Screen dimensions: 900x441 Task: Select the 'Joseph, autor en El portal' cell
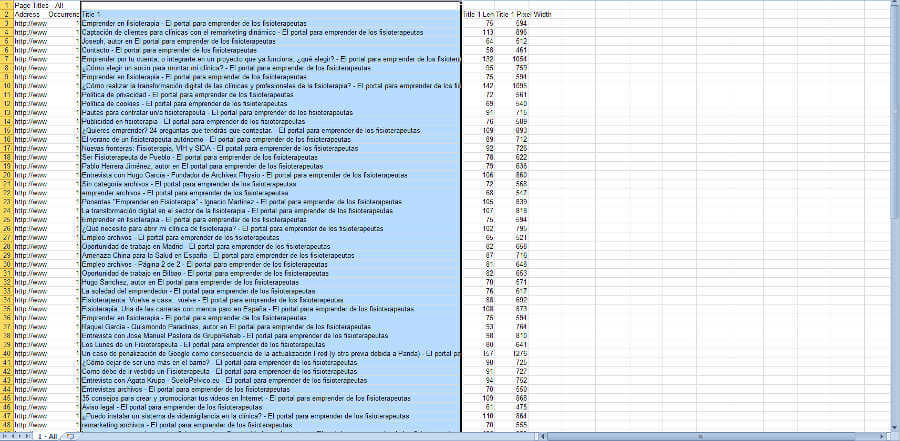point(270,41)
